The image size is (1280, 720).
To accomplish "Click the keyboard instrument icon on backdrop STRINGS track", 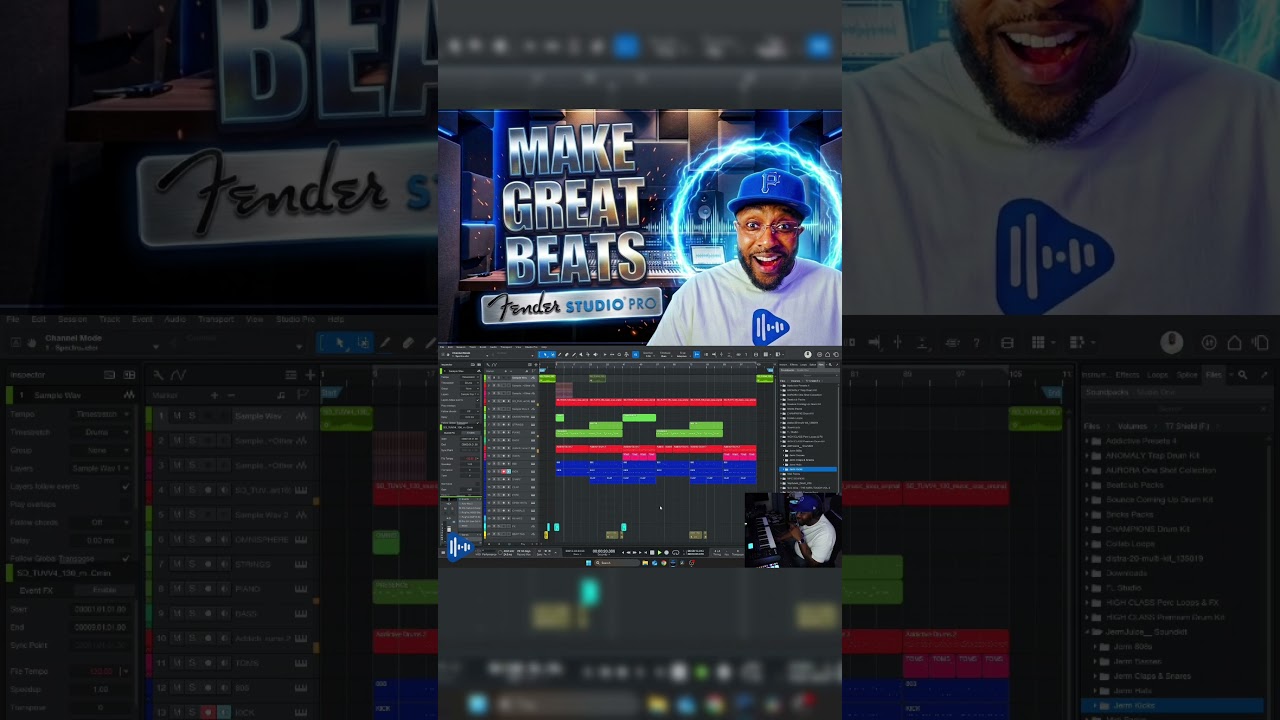I will tap(301, 564).
